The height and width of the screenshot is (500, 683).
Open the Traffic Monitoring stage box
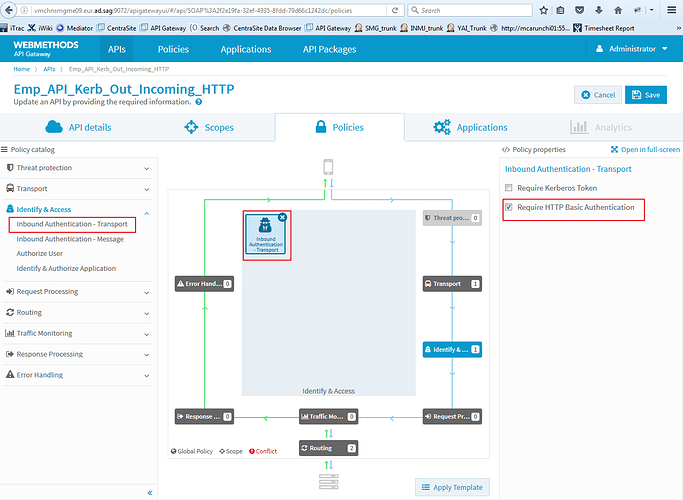pyautogui.click(x=328, y=416)
